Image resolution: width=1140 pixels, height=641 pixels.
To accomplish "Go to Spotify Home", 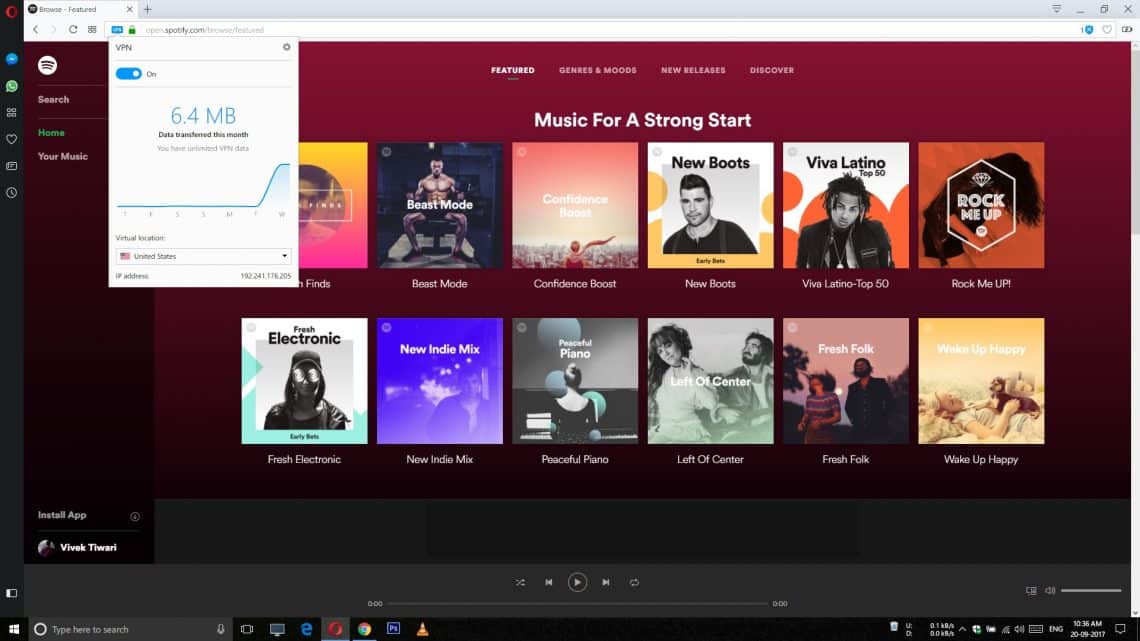I will 51,133.
